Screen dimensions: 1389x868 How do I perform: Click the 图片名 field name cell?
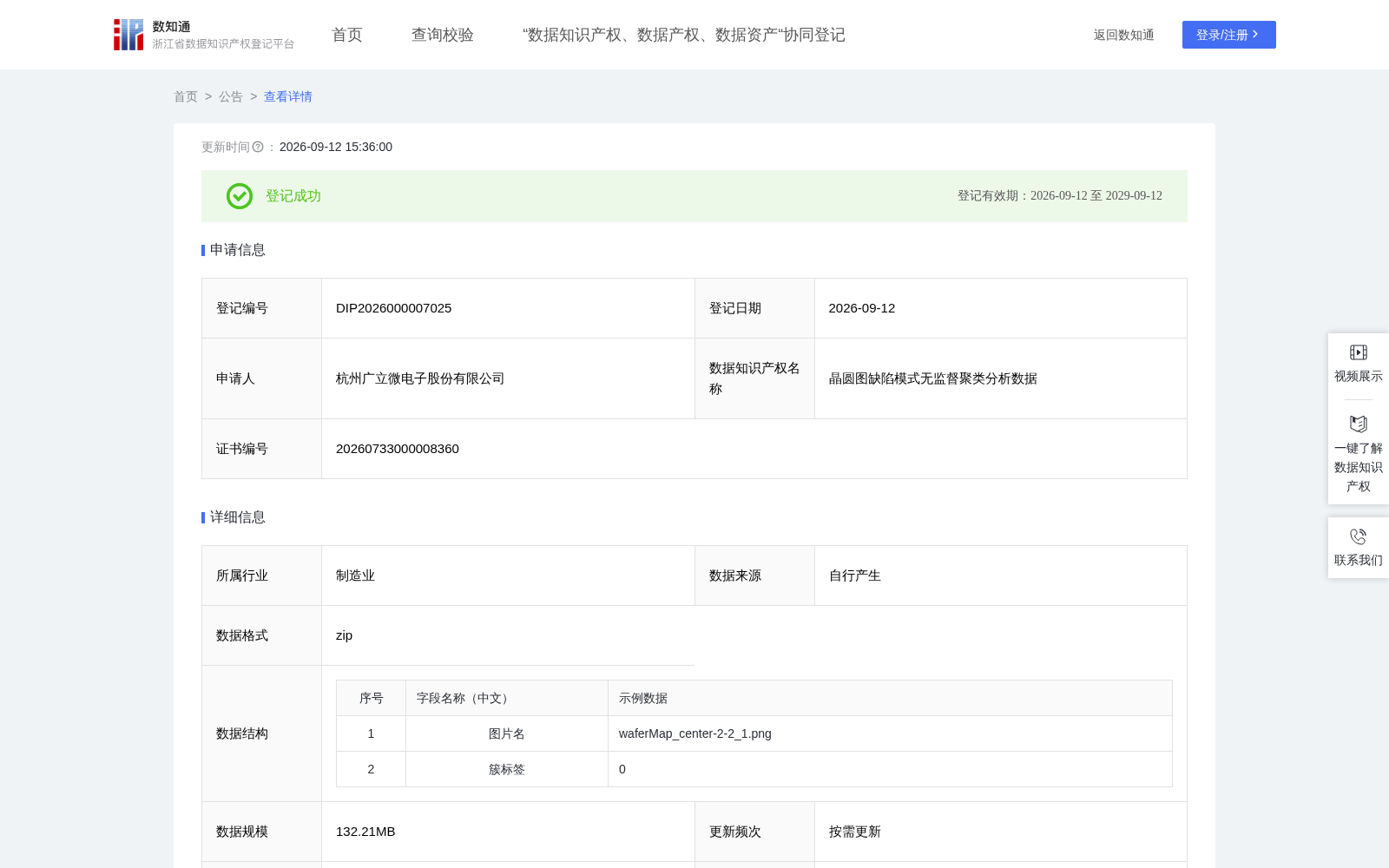tap(507, 733)
